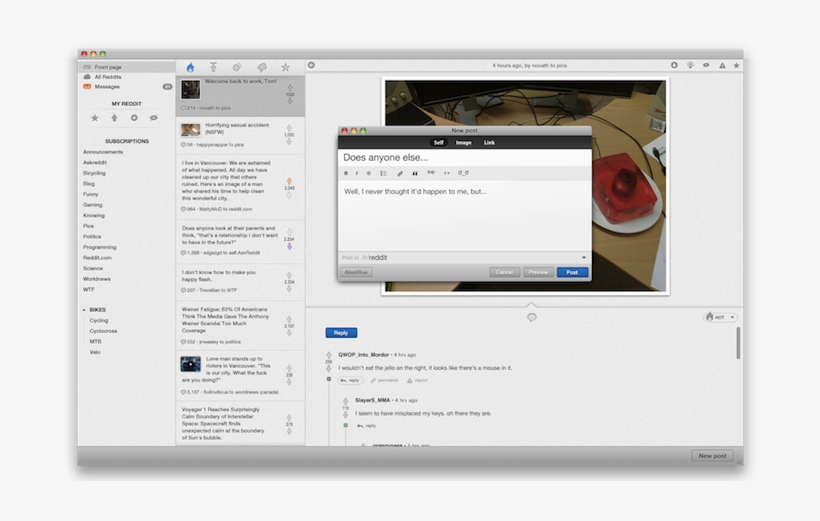820x521 pixels.
Task: Select the star filter icon above post list
Action: (x=286, y=67)
